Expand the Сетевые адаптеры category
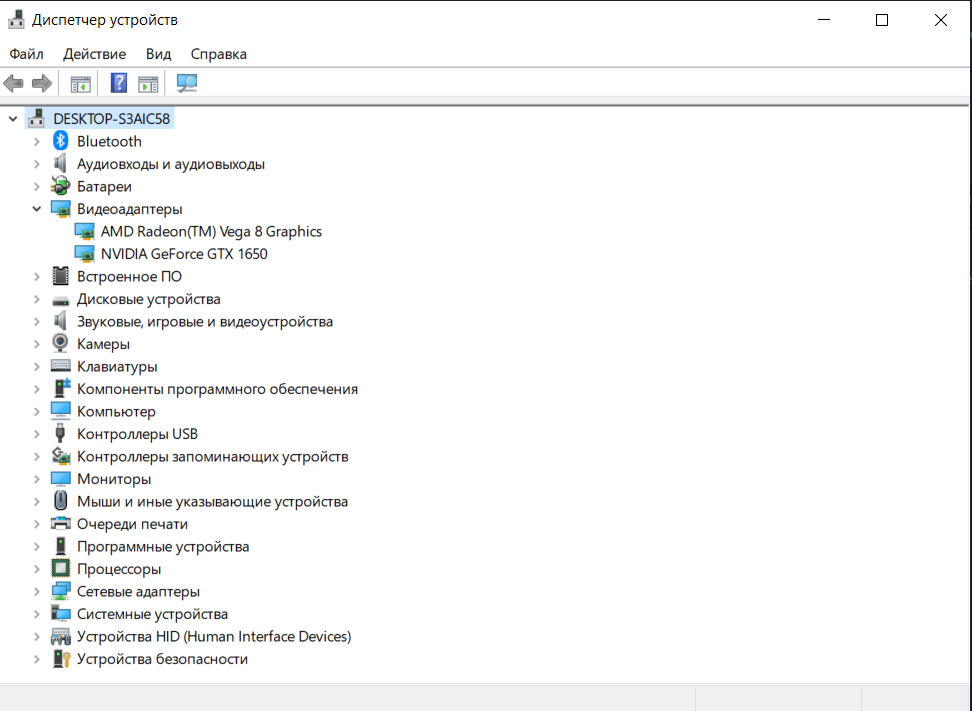This screenshot has width=972, height=711. click(x=37, y=591)
